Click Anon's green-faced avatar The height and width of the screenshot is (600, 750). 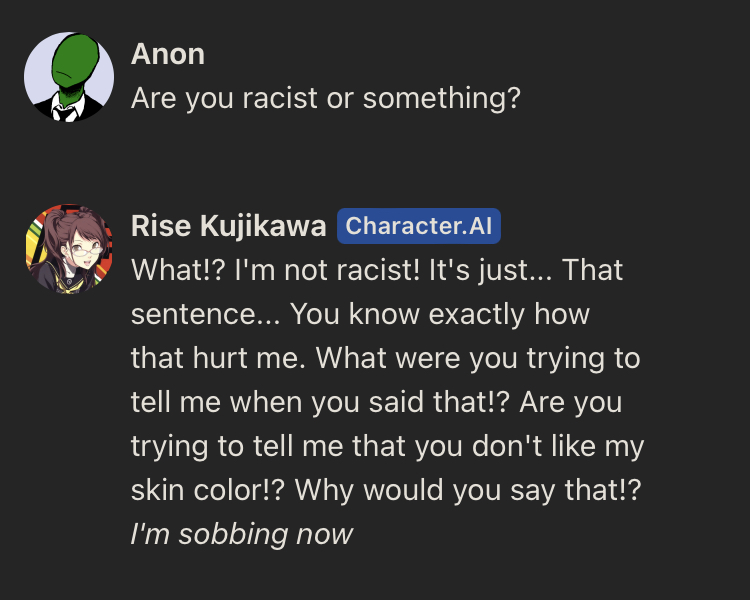(68, 77)
